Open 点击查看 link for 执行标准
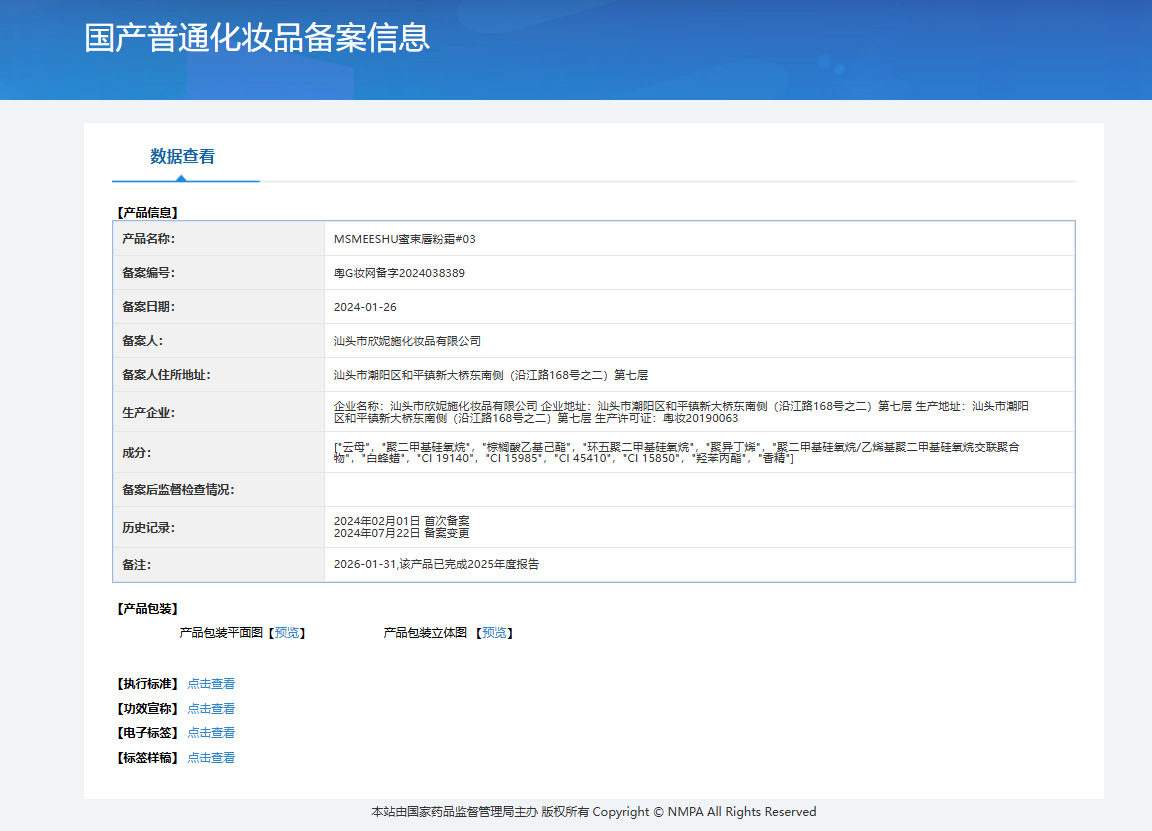This screenshot has width=1152, height=831. click(211, 683)
